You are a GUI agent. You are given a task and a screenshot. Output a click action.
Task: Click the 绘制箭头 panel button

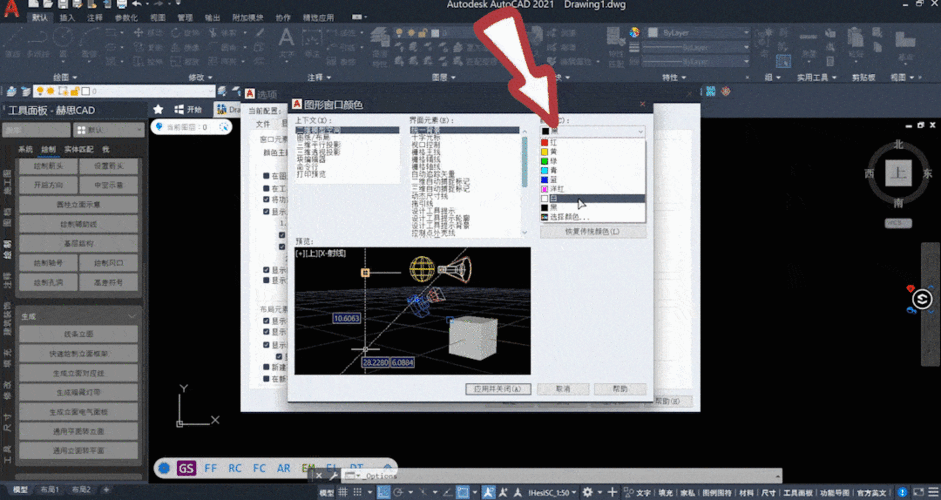49,166
